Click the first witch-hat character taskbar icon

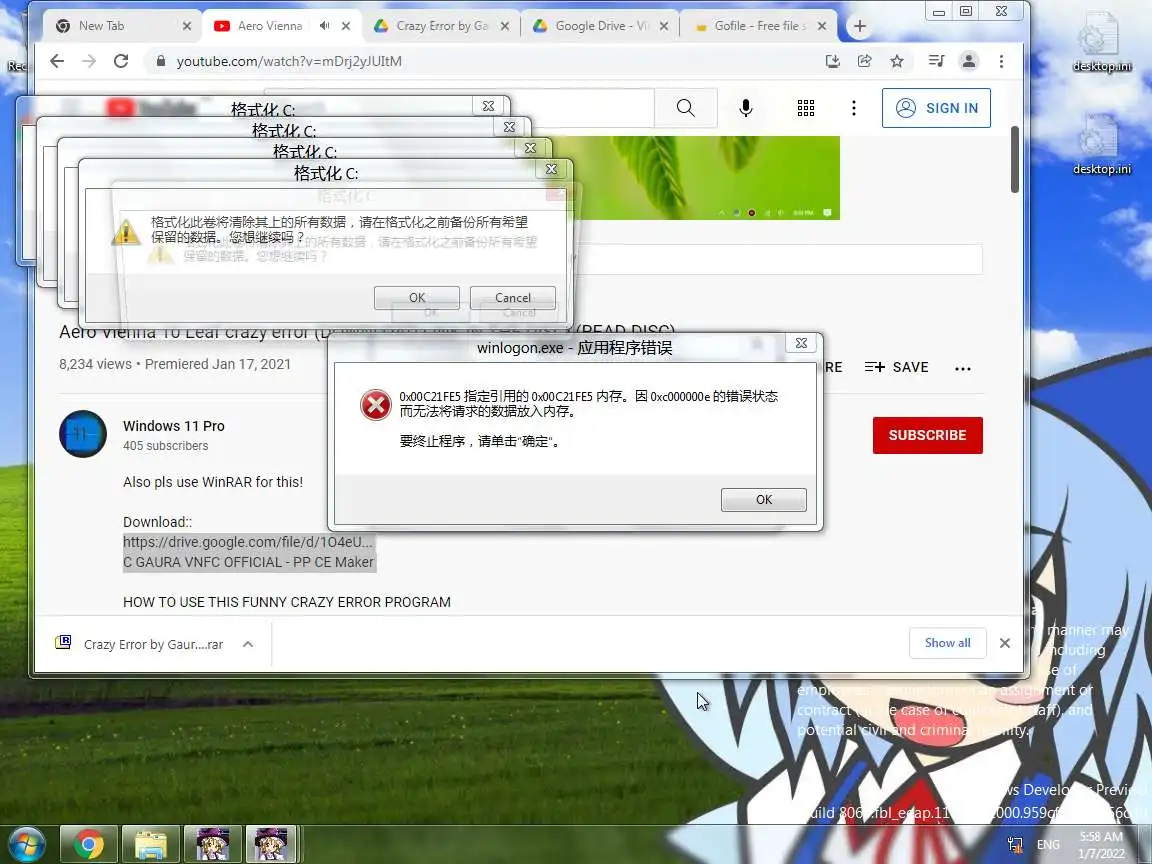coord(212,844)
